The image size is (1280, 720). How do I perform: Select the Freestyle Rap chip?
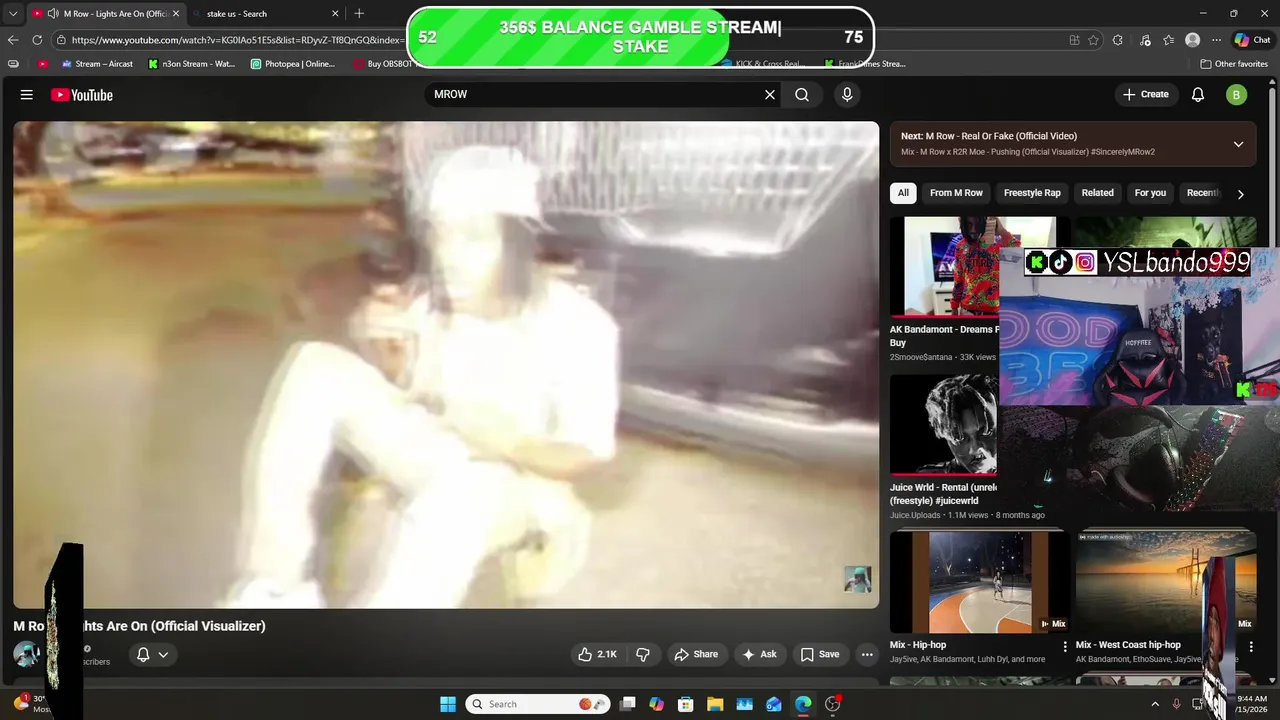[1032, 193]
